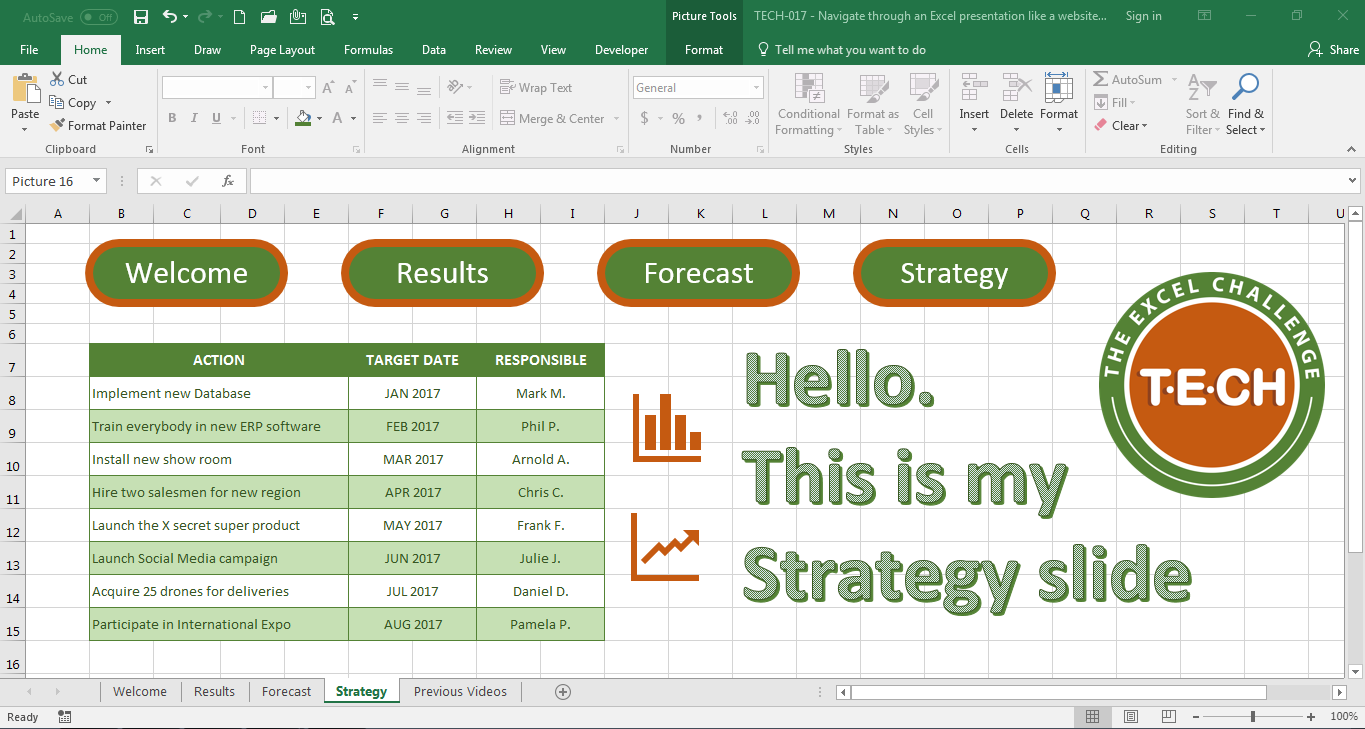Click the Save icon in Quick Access toolbar
This screenshot has height=729, width=1365.
(141, 16)
